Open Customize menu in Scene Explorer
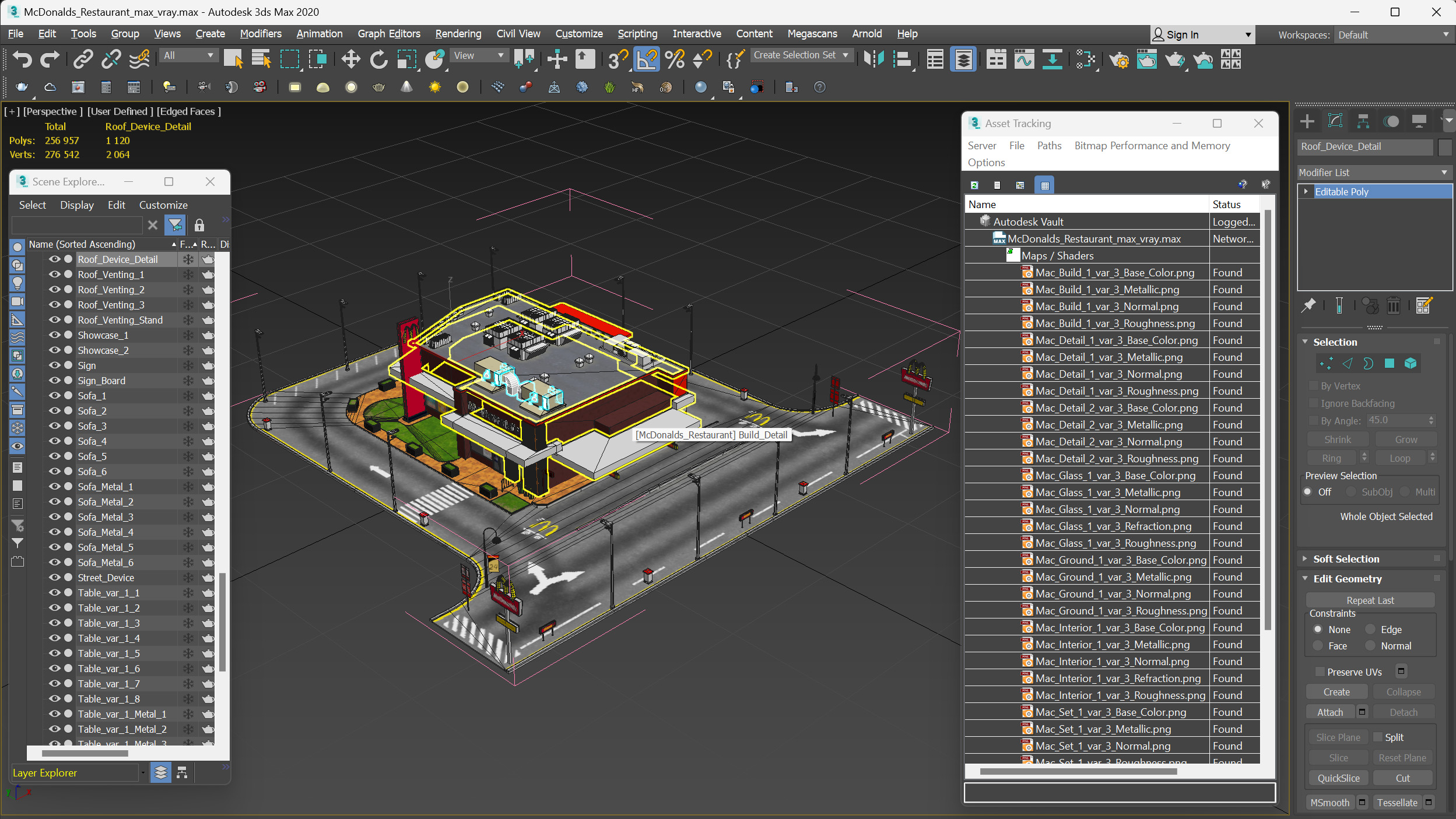This screenshot has height=819, width=1456. pos(163,205)
